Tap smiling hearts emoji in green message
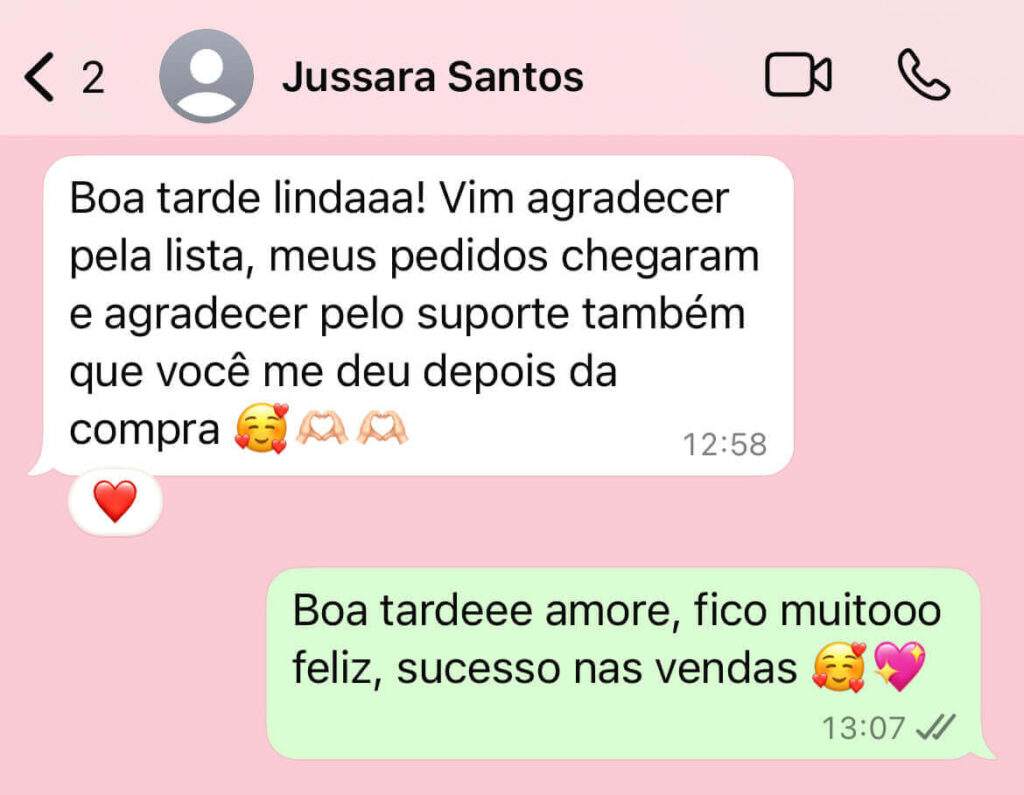The width and height of the screenshot is (1024, 795). click(x=839, y=666)
